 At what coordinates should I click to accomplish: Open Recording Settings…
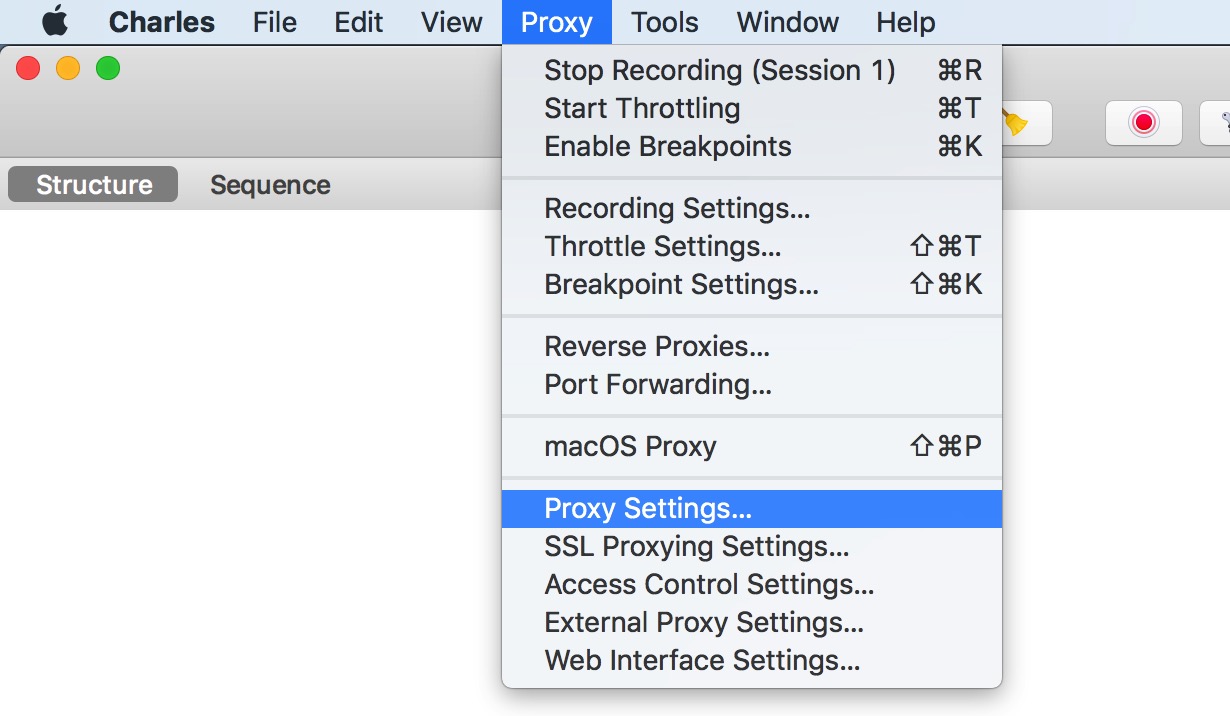(752, 209)
